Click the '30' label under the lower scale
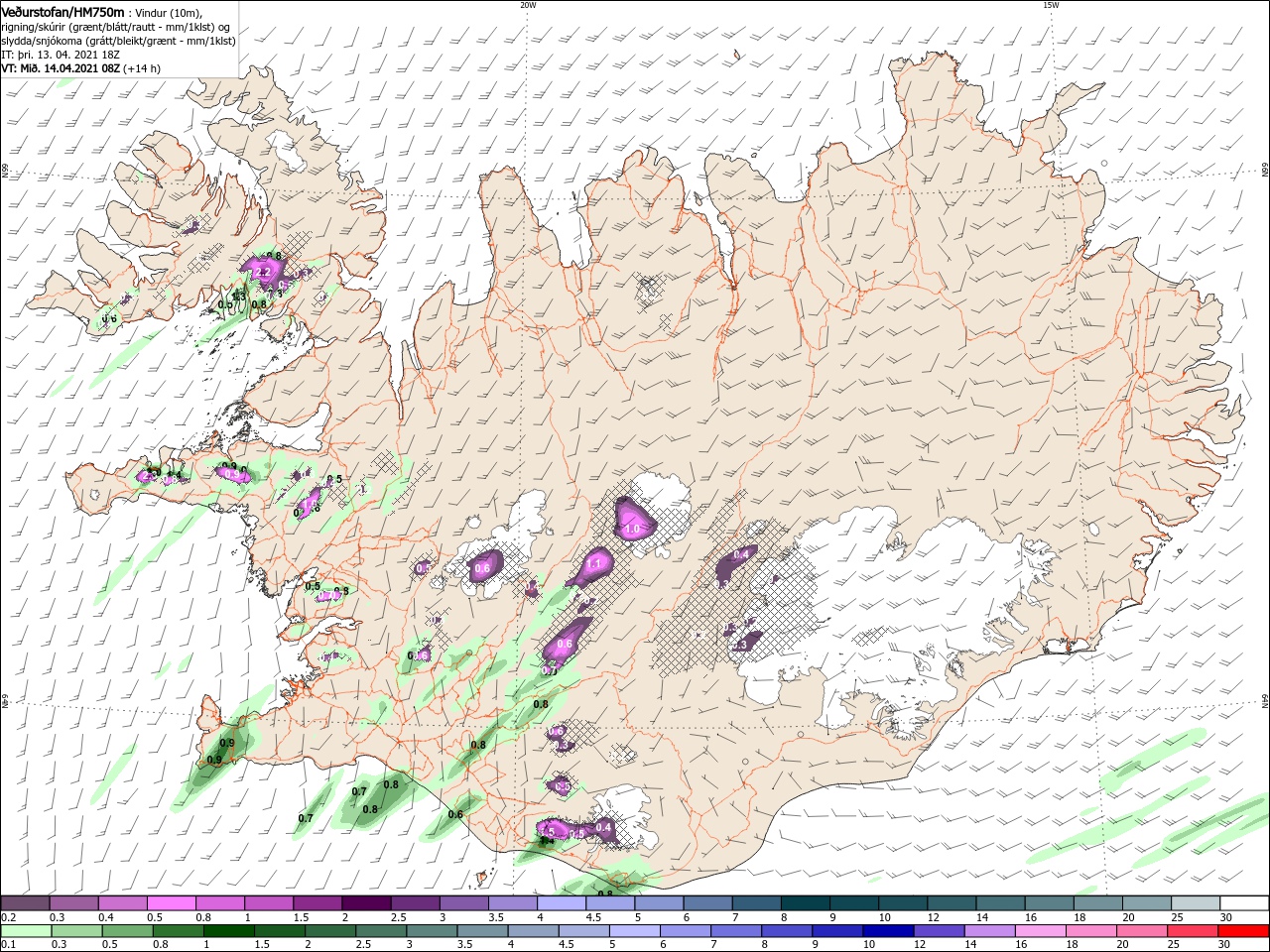This screenshot has width=1270, height=952. click(1226, 946)
